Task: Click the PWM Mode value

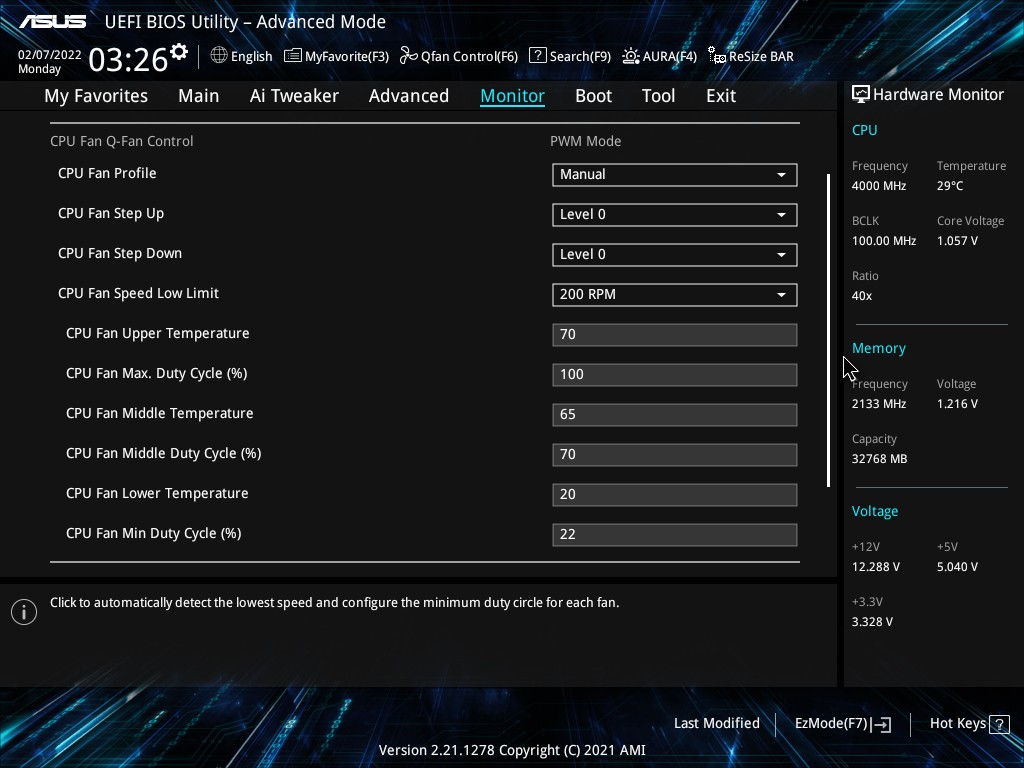Action: pyautogui.click(x=585, y=141)
